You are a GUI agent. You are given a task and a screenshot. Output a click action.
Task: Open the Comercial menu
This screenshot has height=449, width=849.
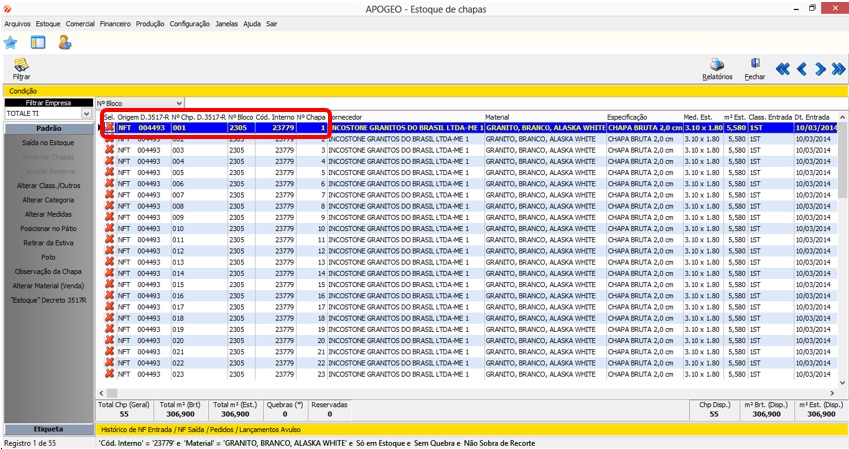[80, 24]
